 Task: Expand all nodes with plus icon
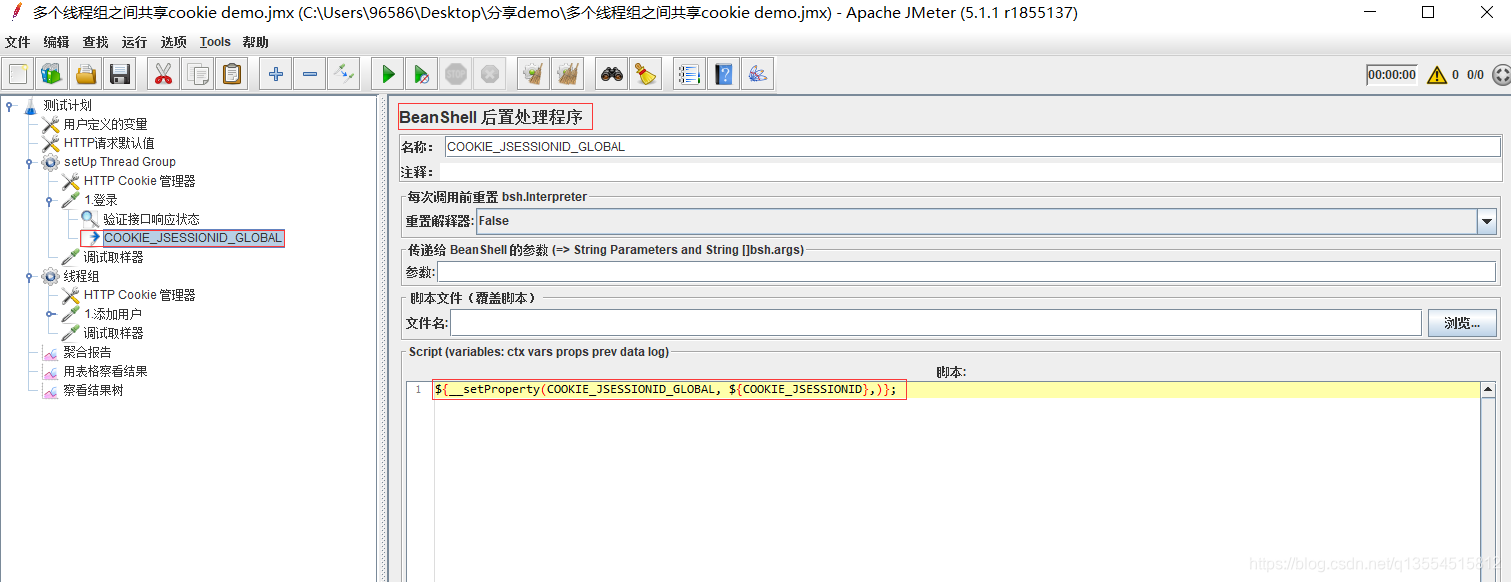(x=276, y=74)
